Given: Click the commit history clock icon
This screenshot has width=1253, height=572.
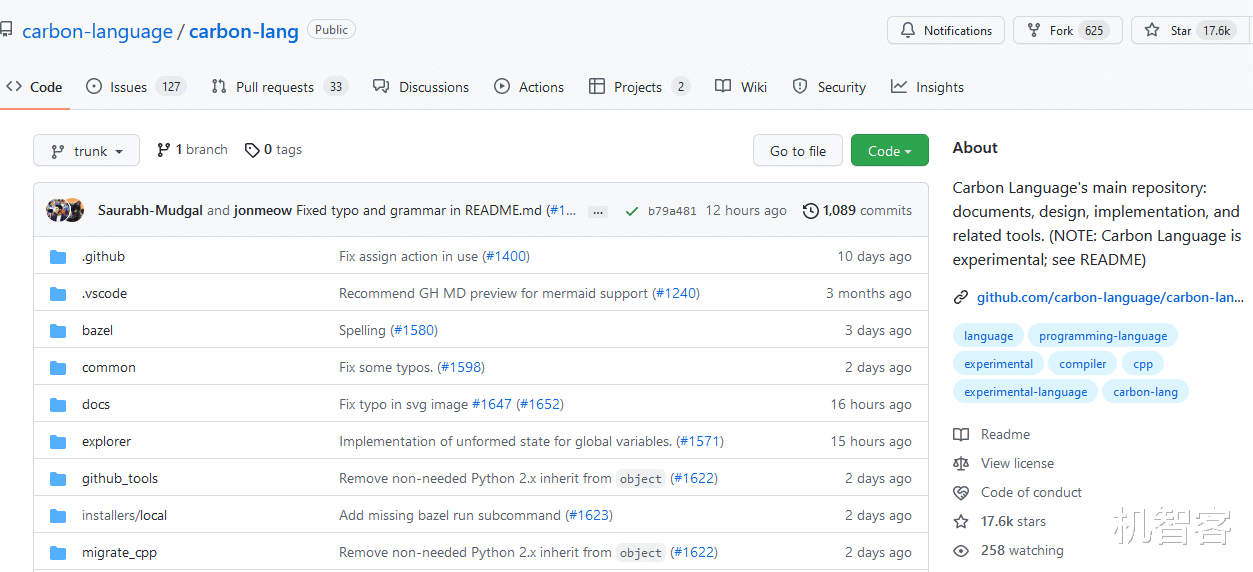Looking at the screenshot, I should pyautogui.click(x=811, y=211).
